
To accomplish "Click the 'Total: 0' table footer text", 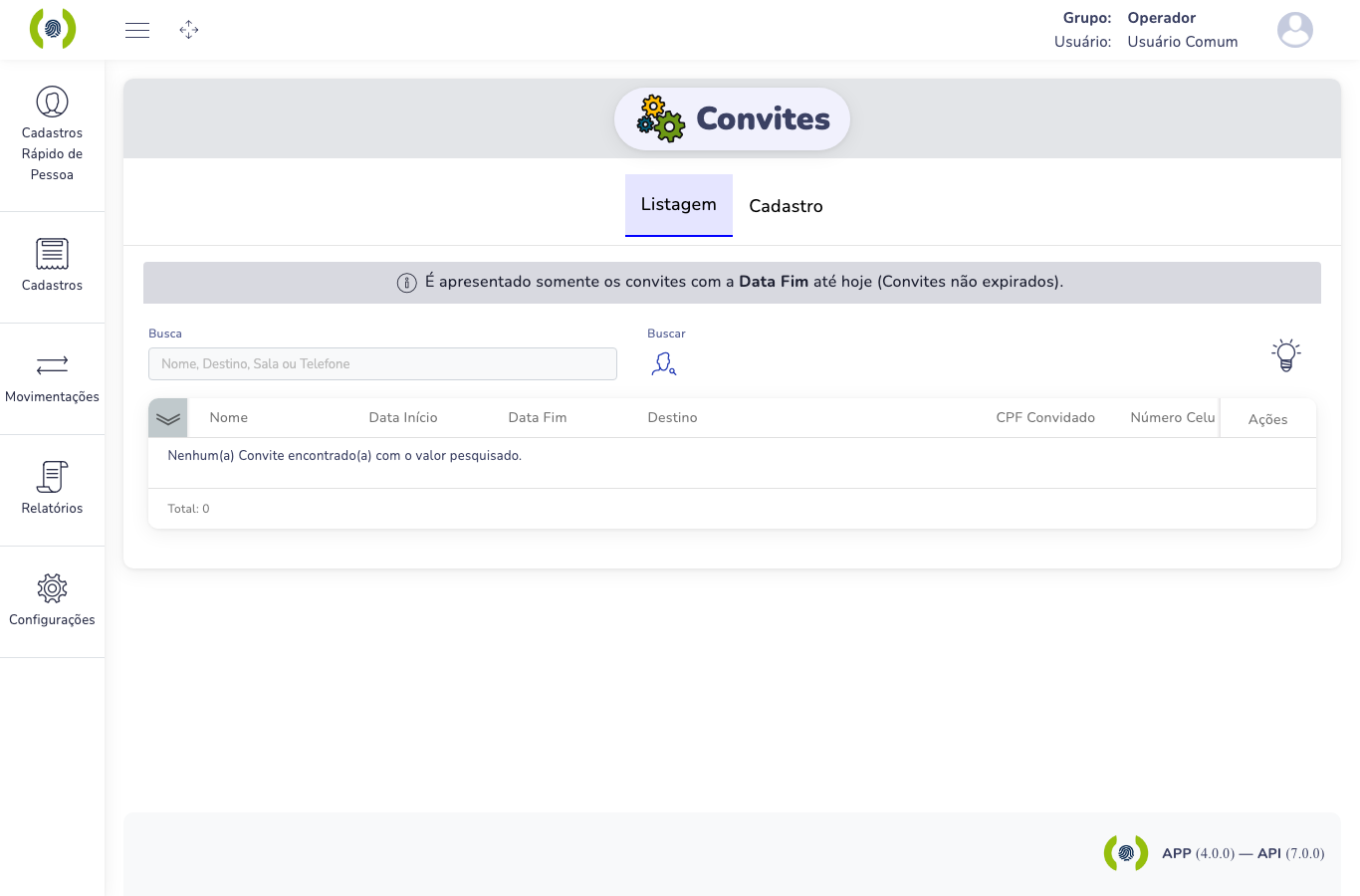I will 189,509.
